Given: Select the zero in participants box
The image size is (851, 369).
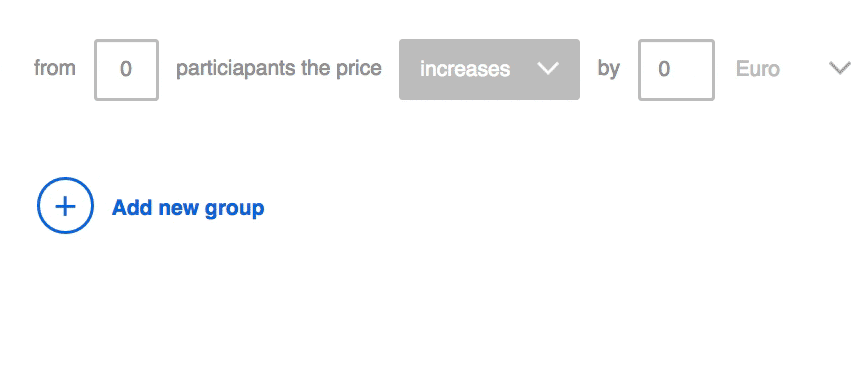Looking at the screenshot, I should 126,69.
